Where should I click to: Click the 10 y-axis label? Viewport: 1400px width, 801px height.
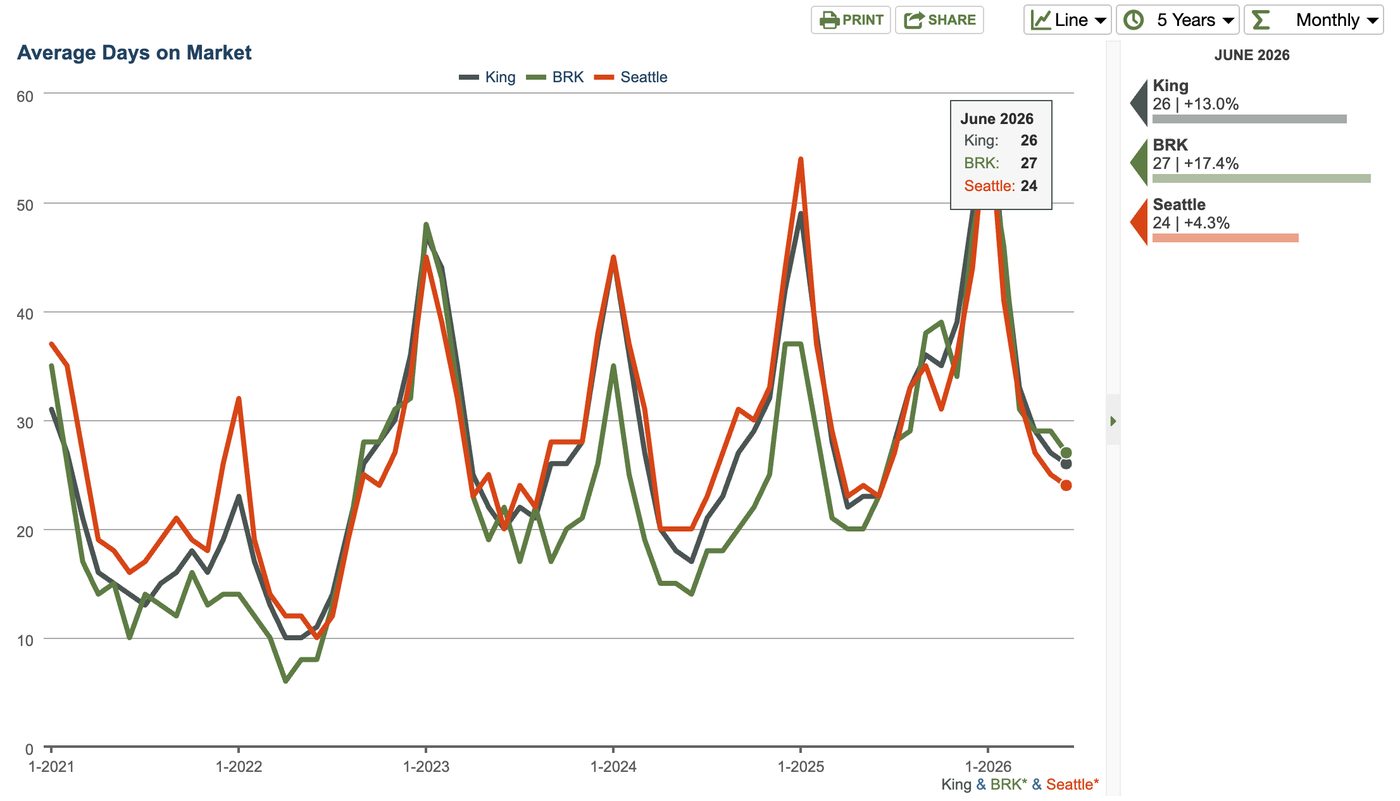[x=24, y=640]
